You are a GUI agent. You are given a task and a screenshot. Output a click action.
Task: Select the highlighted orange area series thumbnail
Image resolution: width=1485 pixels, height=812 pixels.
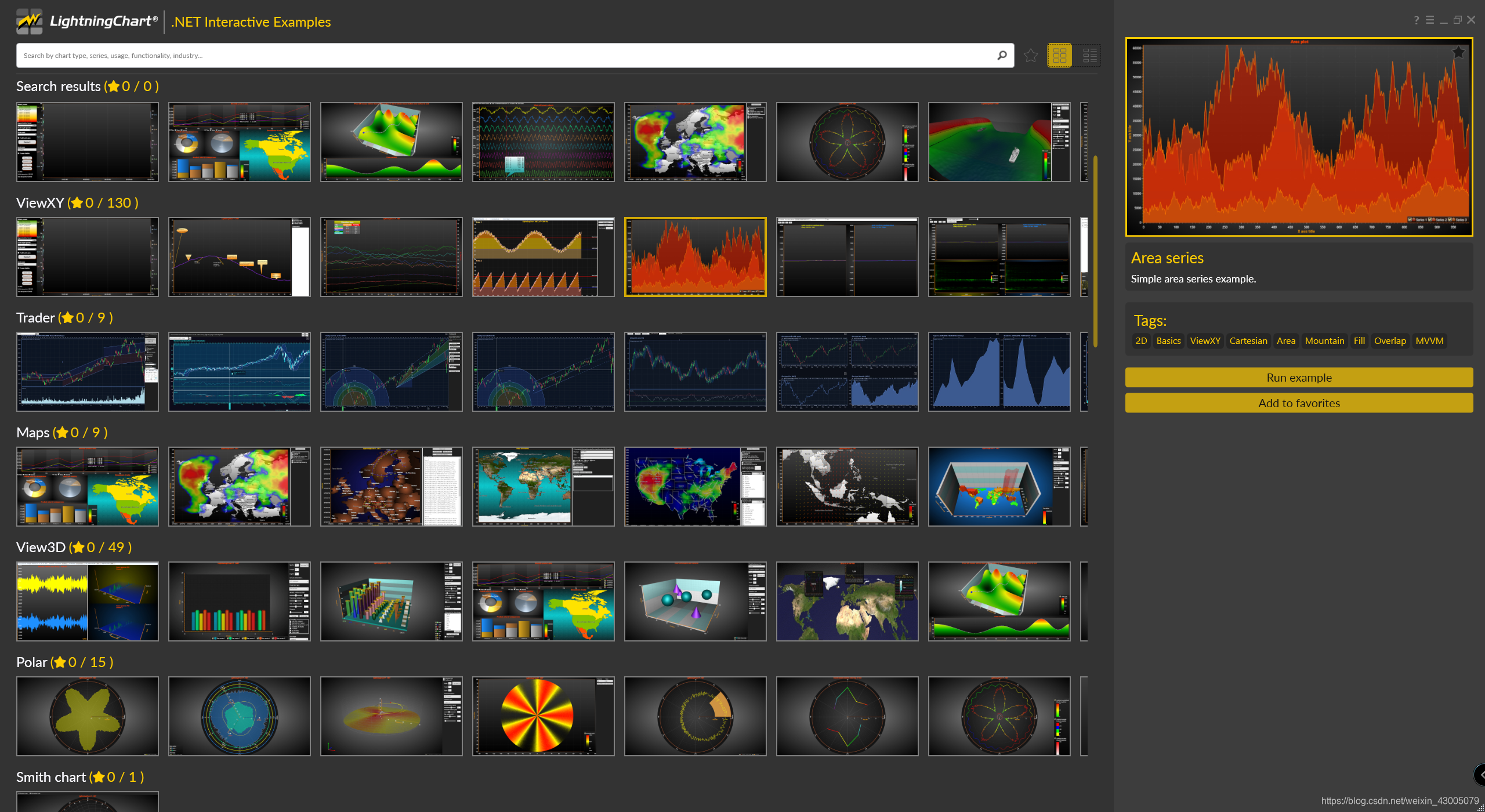click(x=696, y=257)
